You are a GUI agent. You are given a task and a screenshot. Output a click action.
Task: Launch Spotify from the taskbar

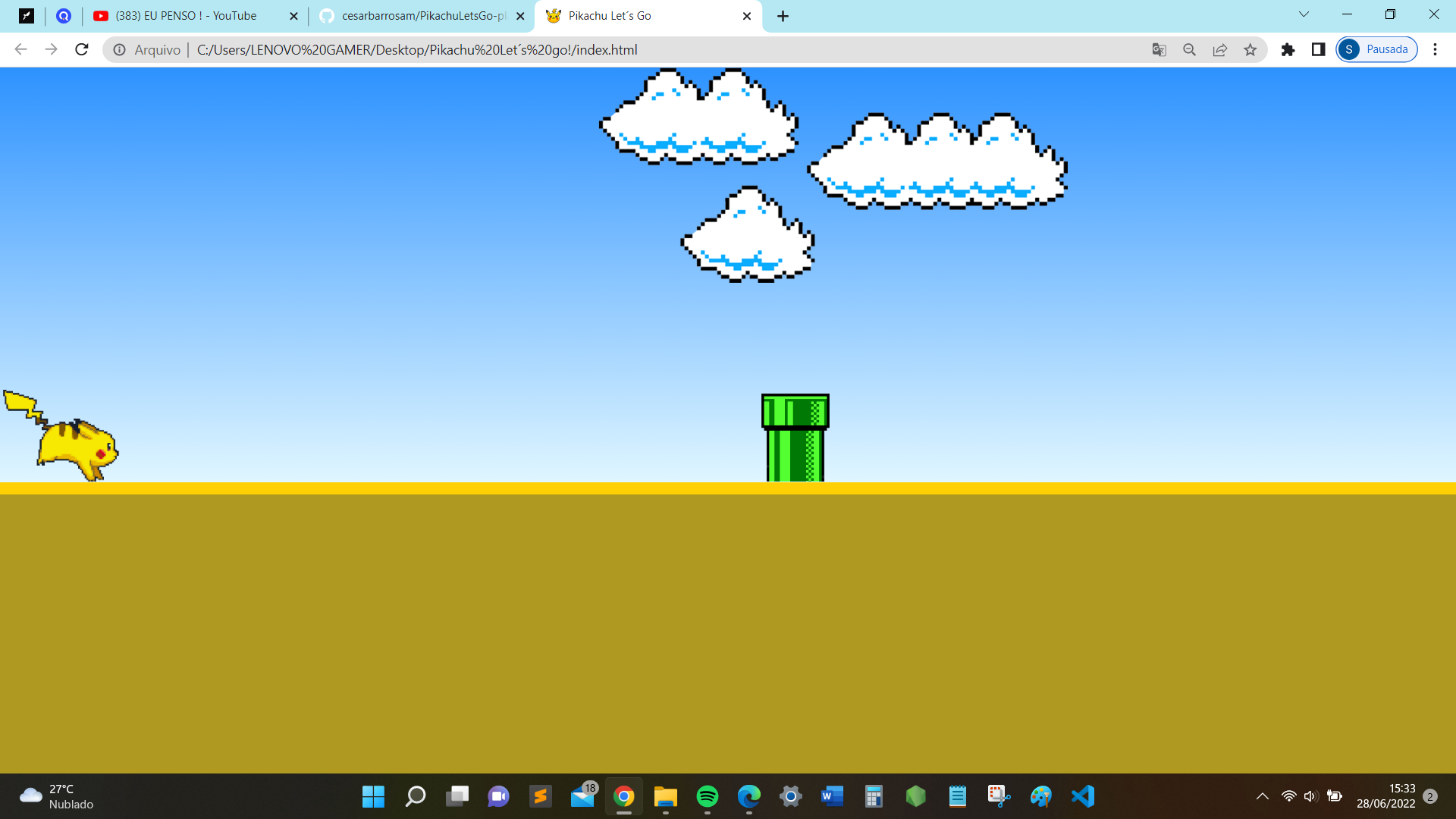708,796
